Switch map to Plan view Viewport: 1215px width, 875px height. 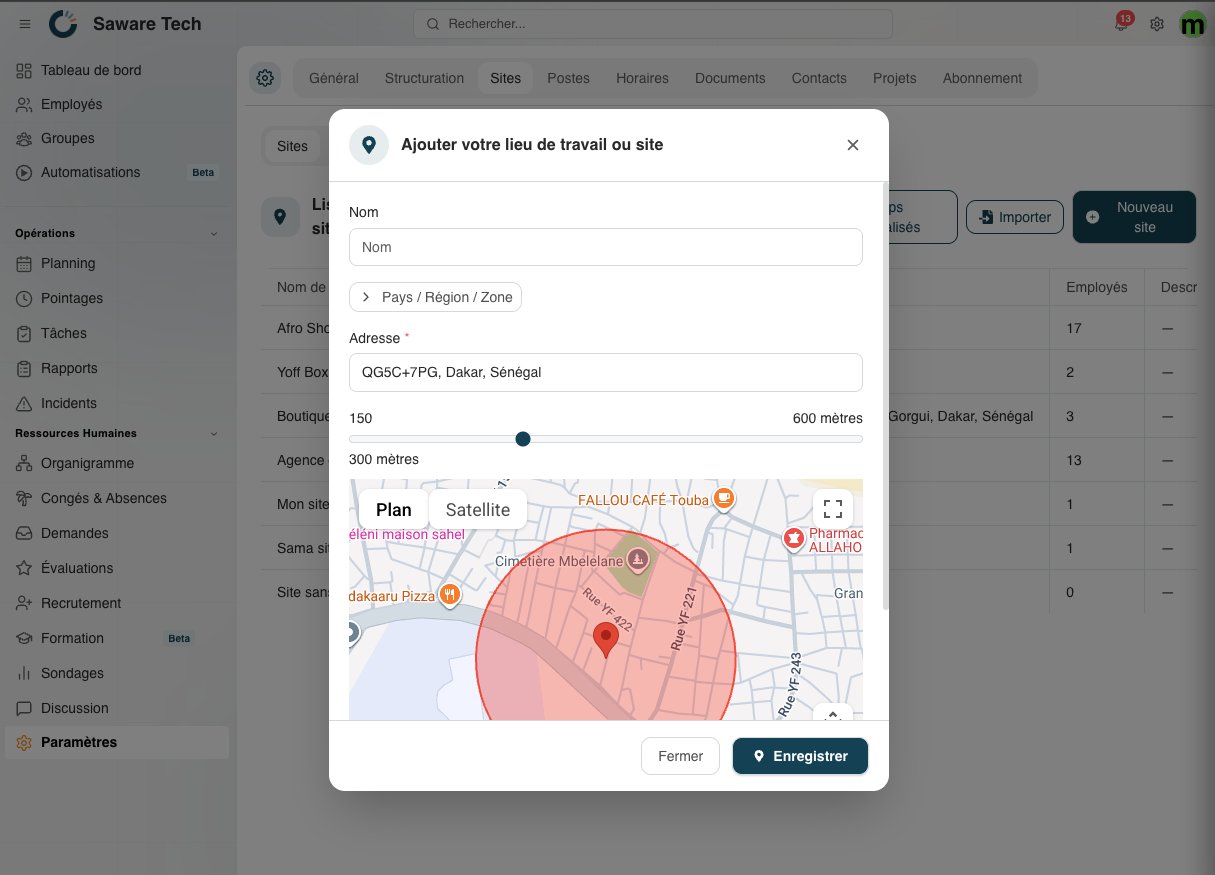[x=394, y=509]
